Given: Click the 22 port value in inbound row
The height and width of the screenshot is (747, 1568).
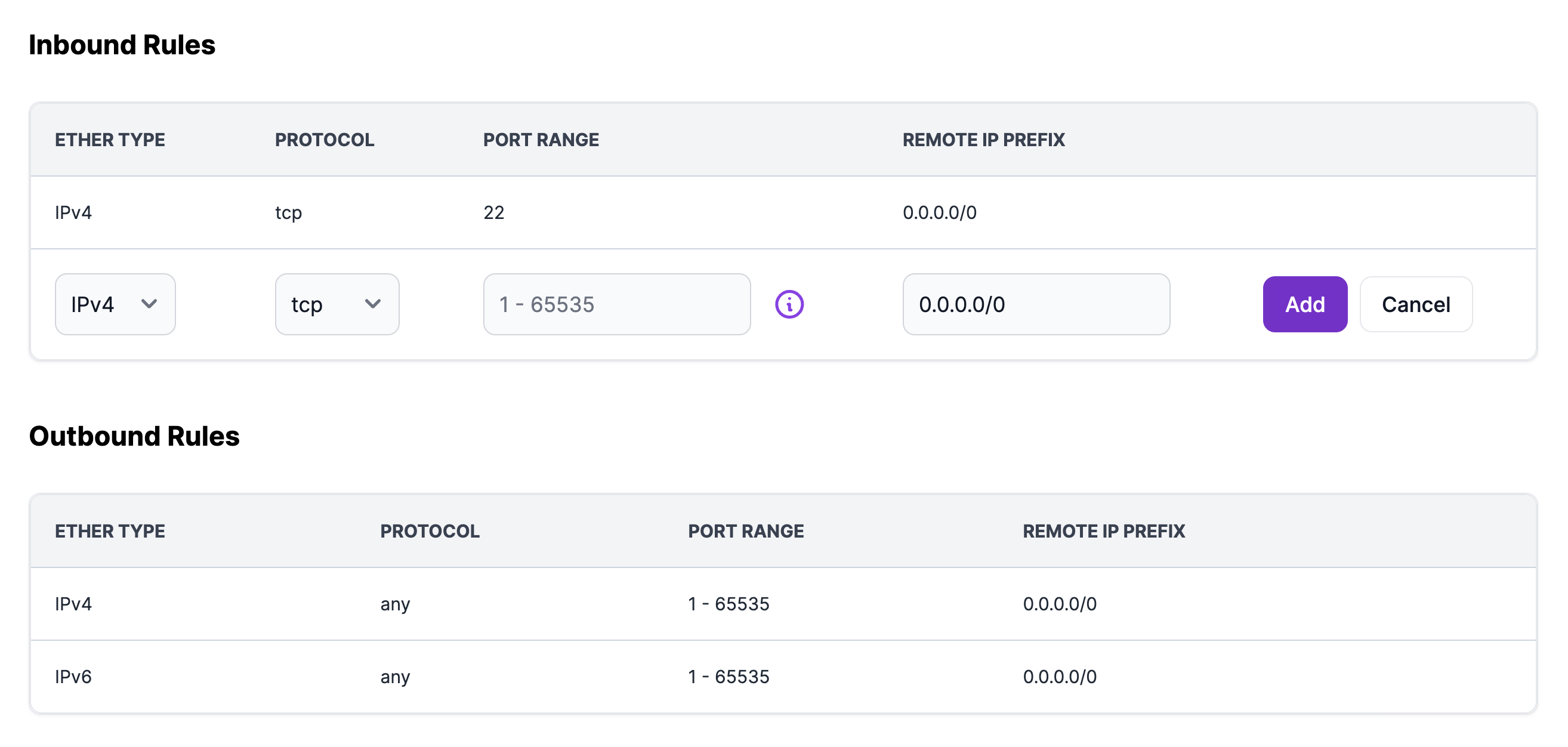Looking at the screenshot, I should [493, 212].
